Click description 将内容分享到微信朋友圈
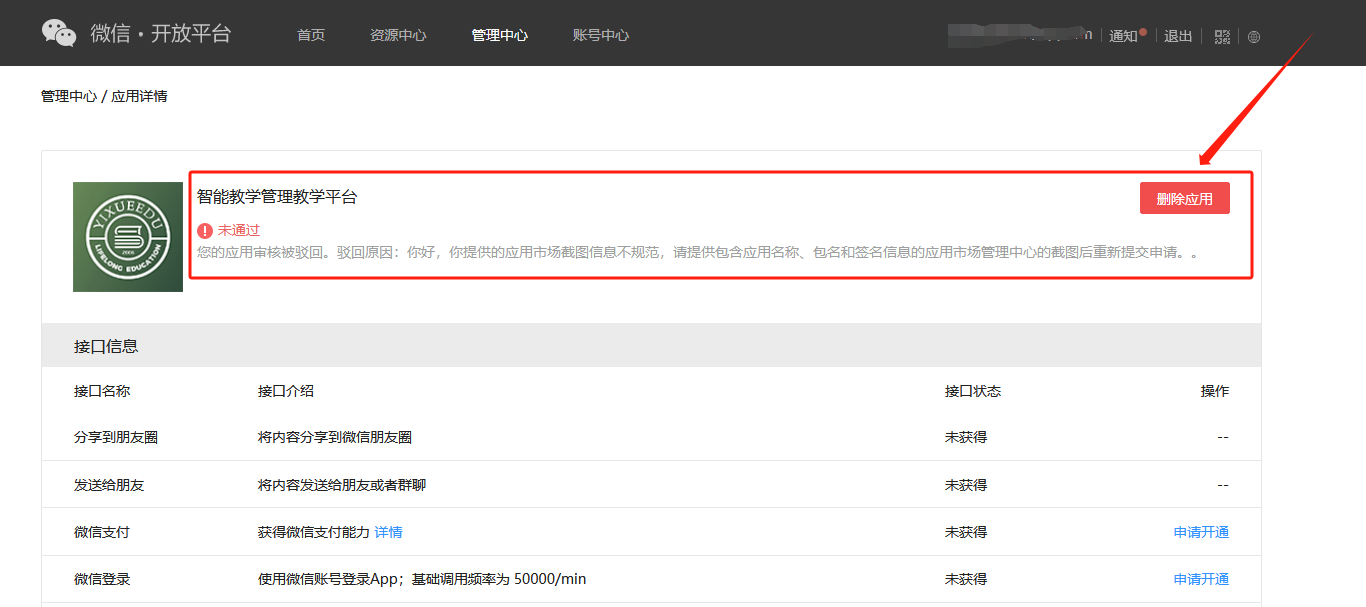Screen dimensions: 1366x607 [x=335, y=437]
